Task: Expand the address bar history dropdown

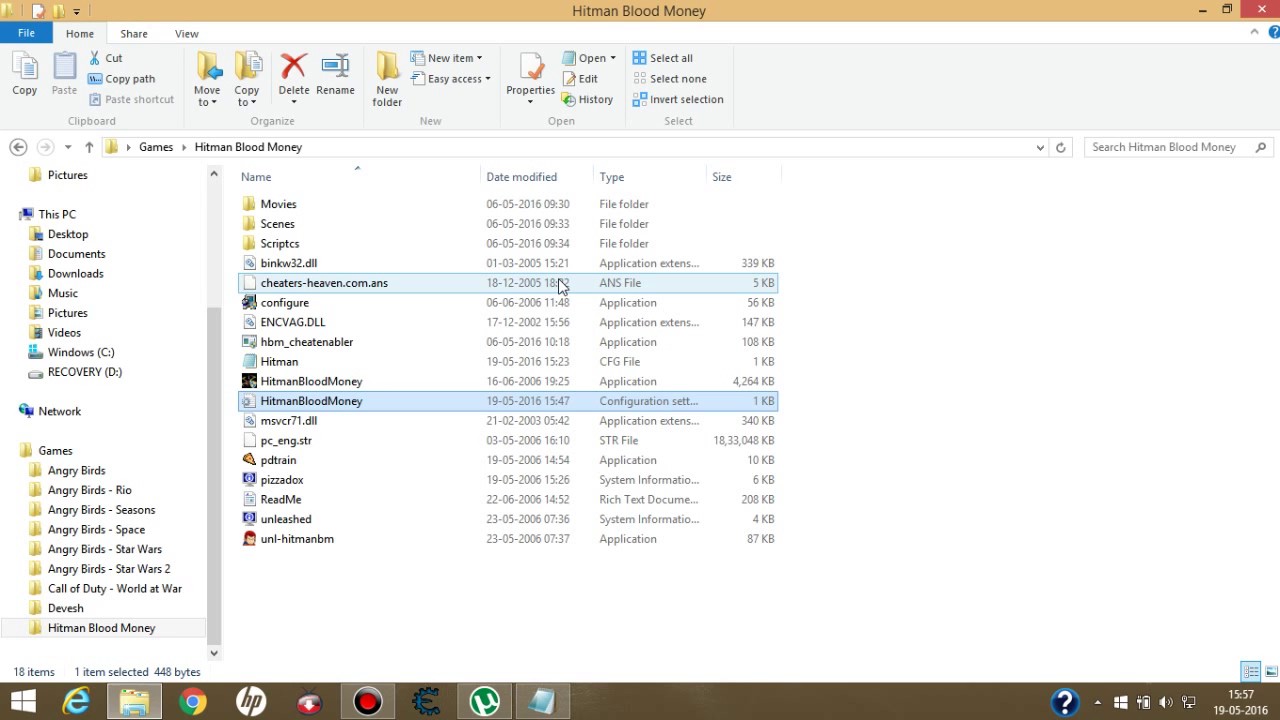Action: pos(1041,147)
